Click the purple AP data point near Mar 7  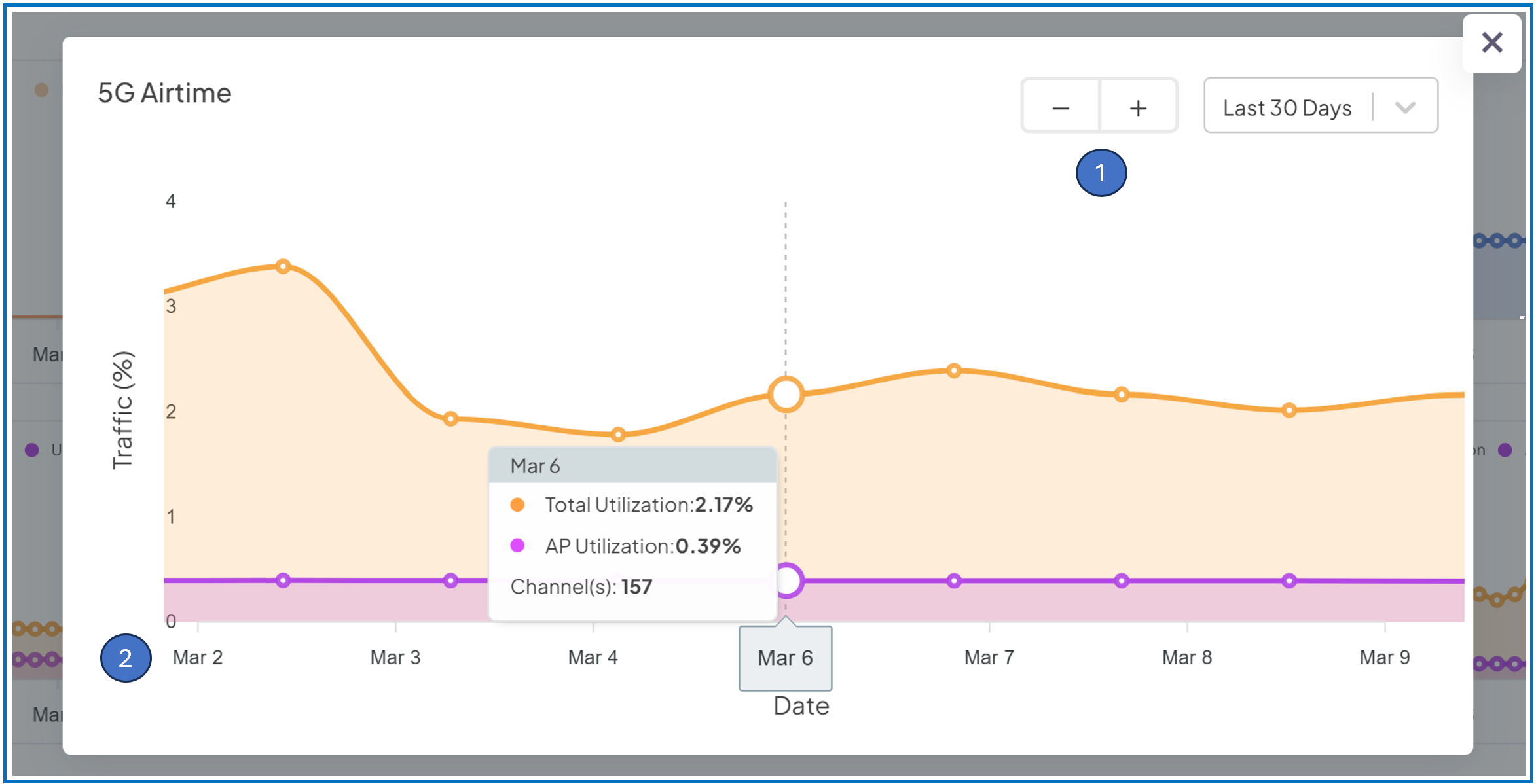coord(954,580)
